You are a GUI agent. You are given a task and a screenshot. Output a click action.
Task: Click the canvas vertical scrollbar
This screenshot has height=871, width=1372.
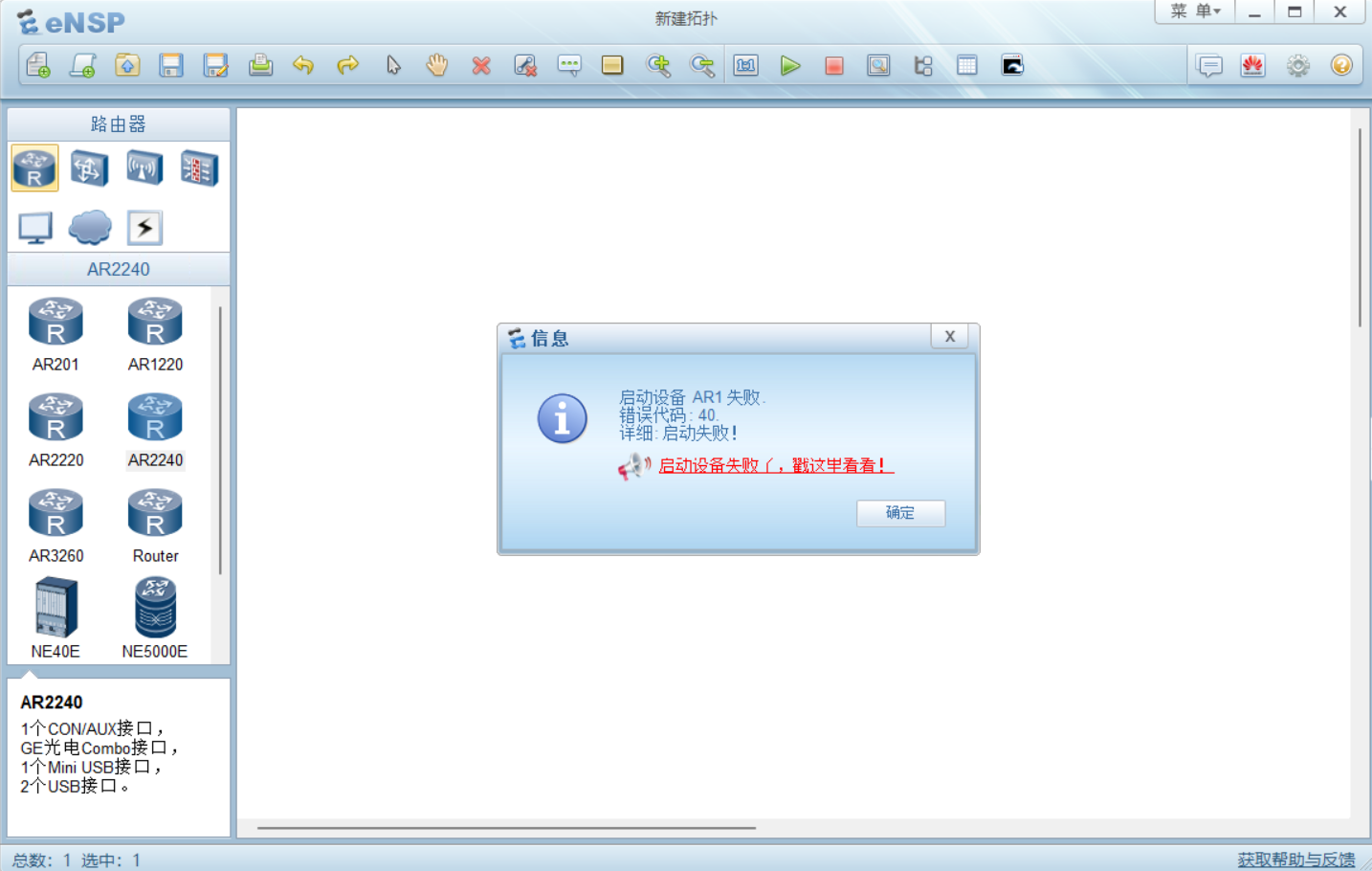pos(1360,228)
